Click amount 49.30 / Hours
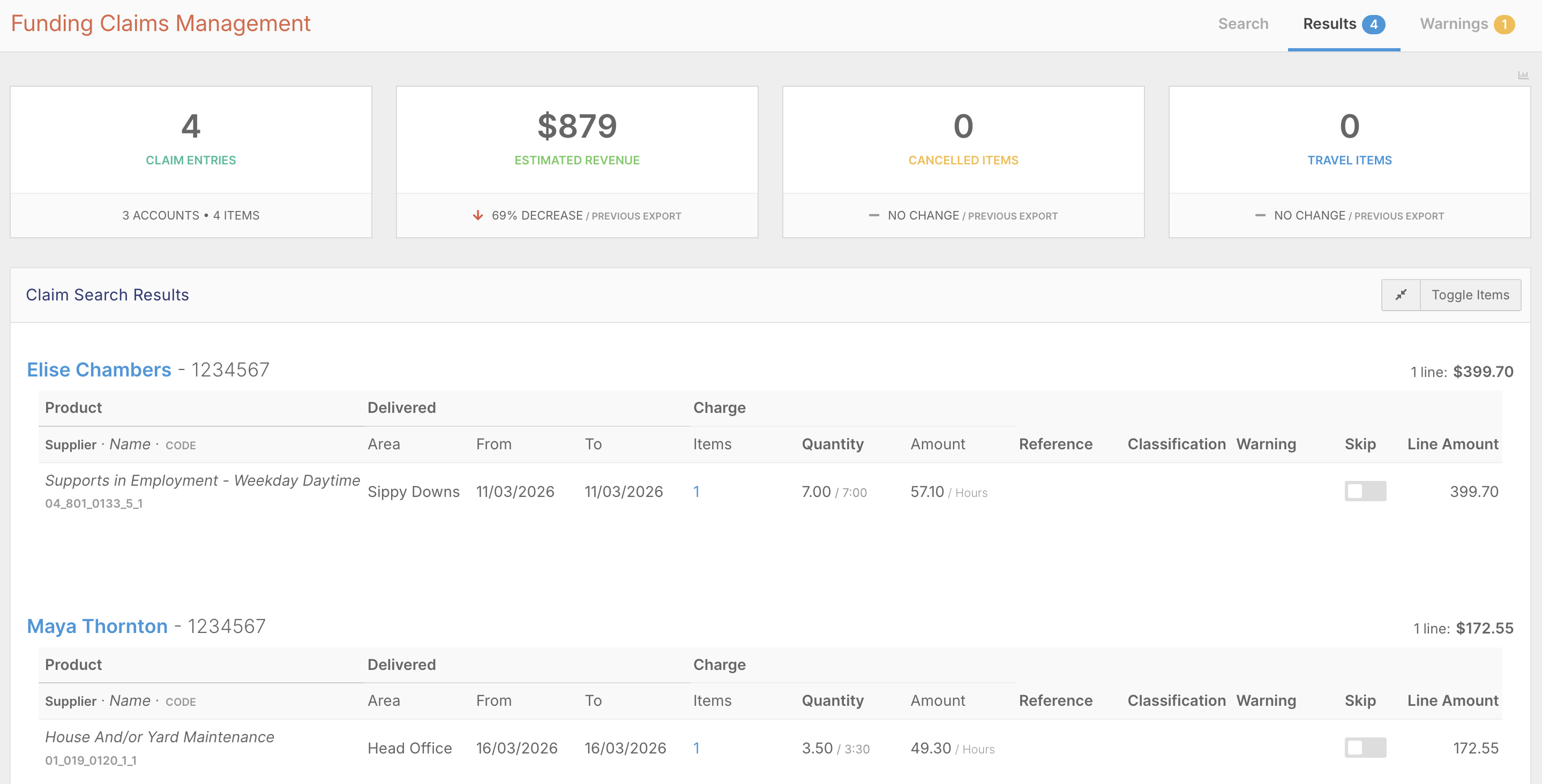Screen dimensions: 1542x784 [953, 748]
